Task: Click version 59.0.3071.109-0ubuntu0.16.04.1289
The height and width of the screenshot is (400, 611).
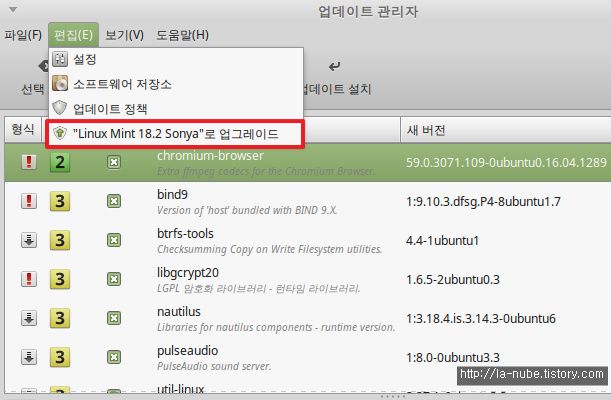Action: [506, 162]
